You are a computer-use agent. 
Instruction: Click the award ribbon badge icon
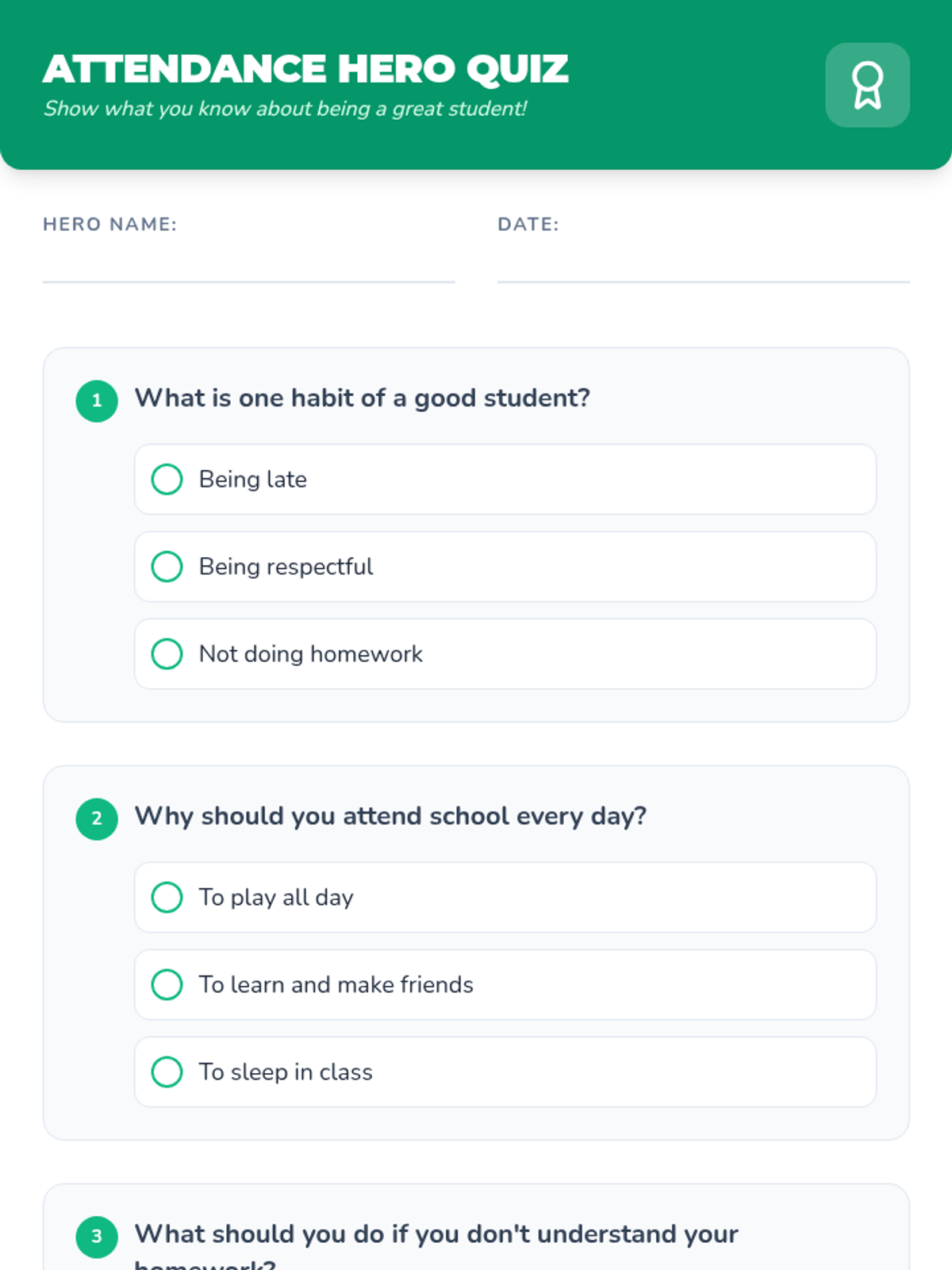coord(867,85)
